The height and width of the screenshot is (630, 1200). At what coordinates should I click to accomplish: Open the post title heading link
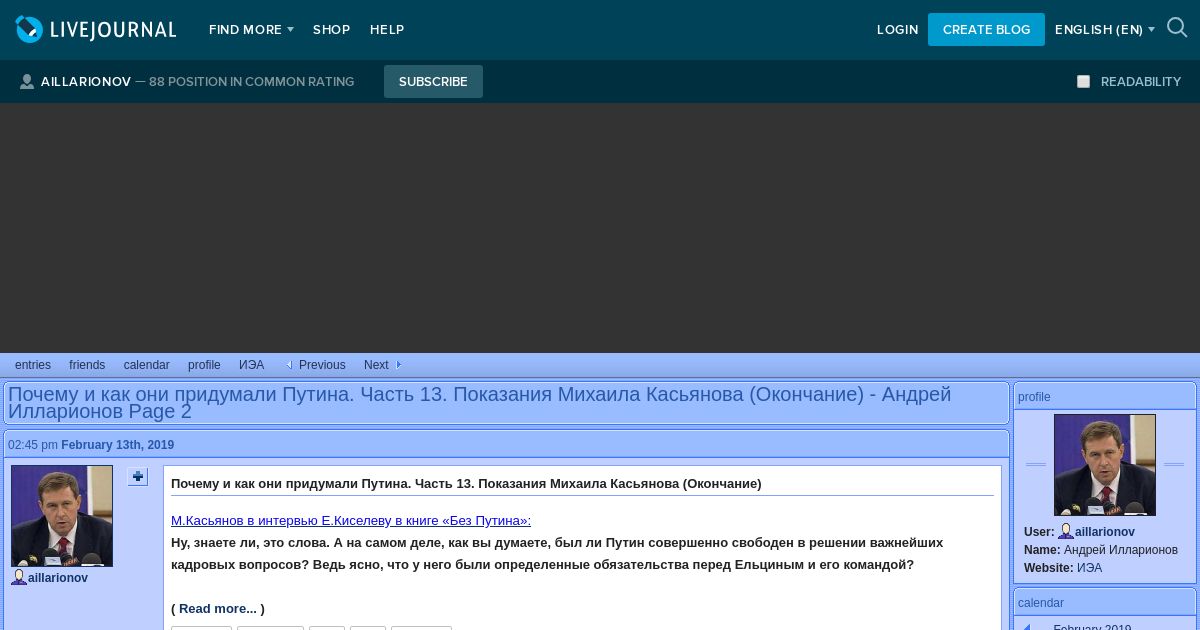(x=479, y=402)
